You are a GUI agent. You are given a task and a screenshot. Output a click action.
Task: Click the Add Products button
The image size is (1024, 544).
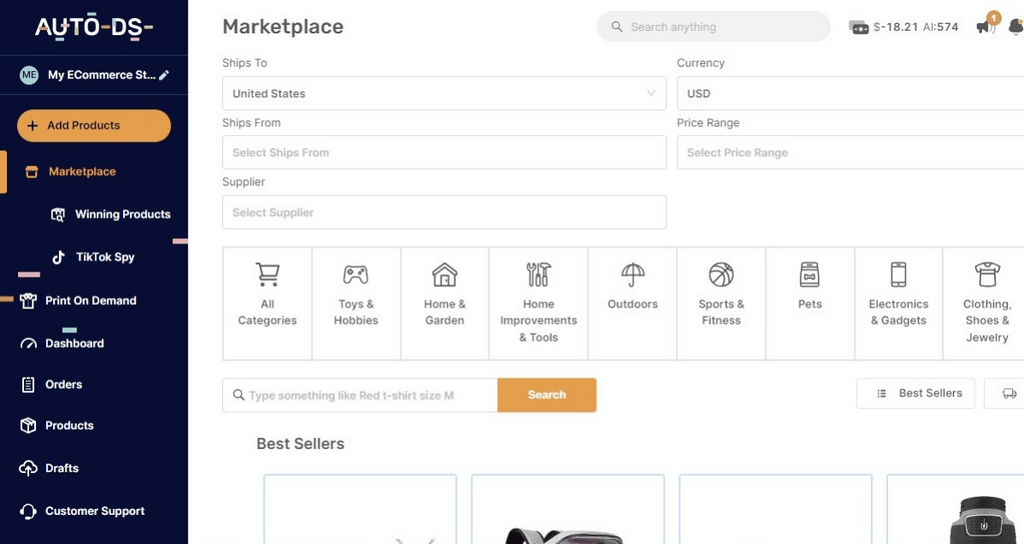pyautogui.click(x=94, y=125)
